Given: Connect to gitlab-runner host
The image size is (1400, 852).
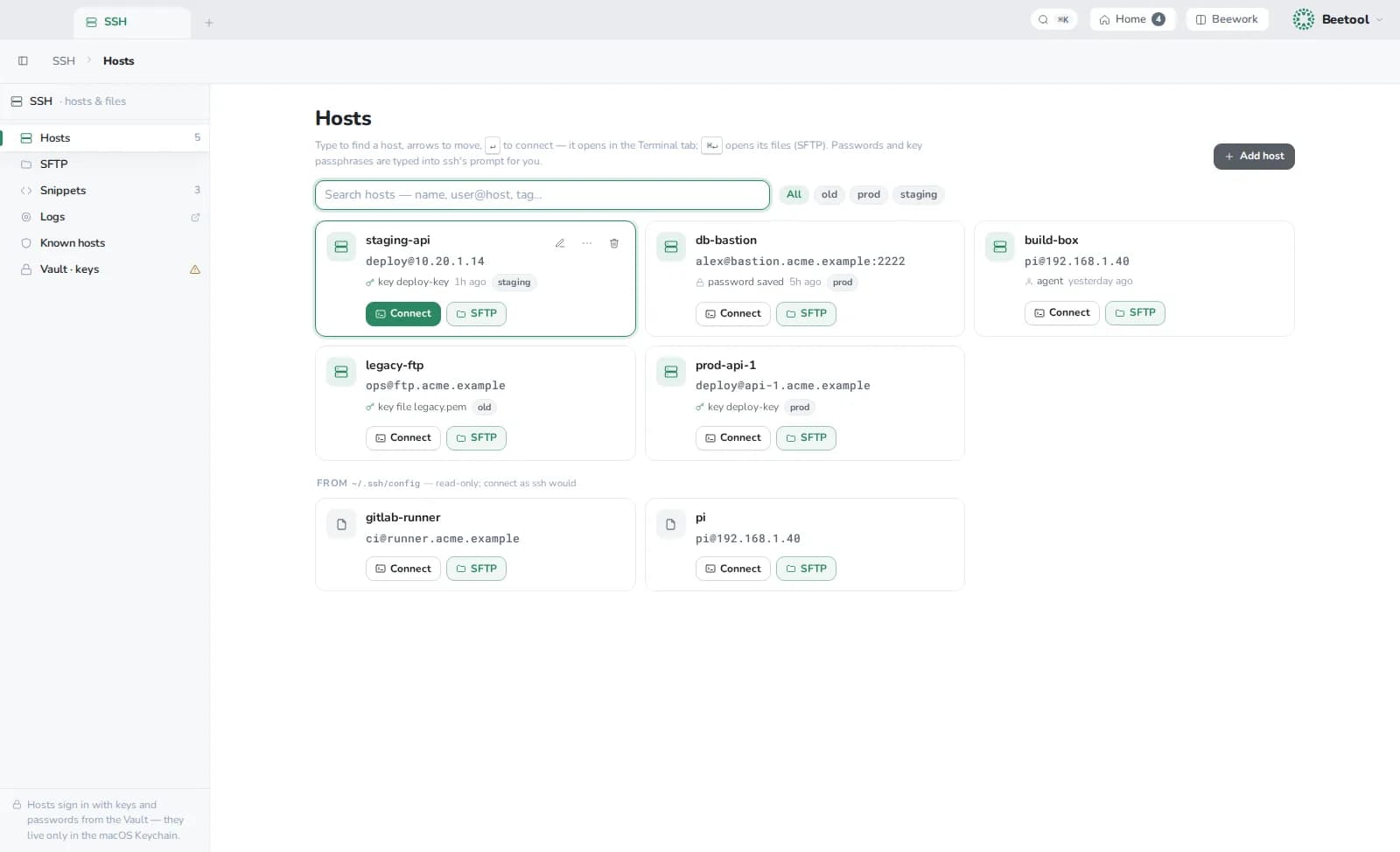Looking at the screenshot, I should 403,569.
